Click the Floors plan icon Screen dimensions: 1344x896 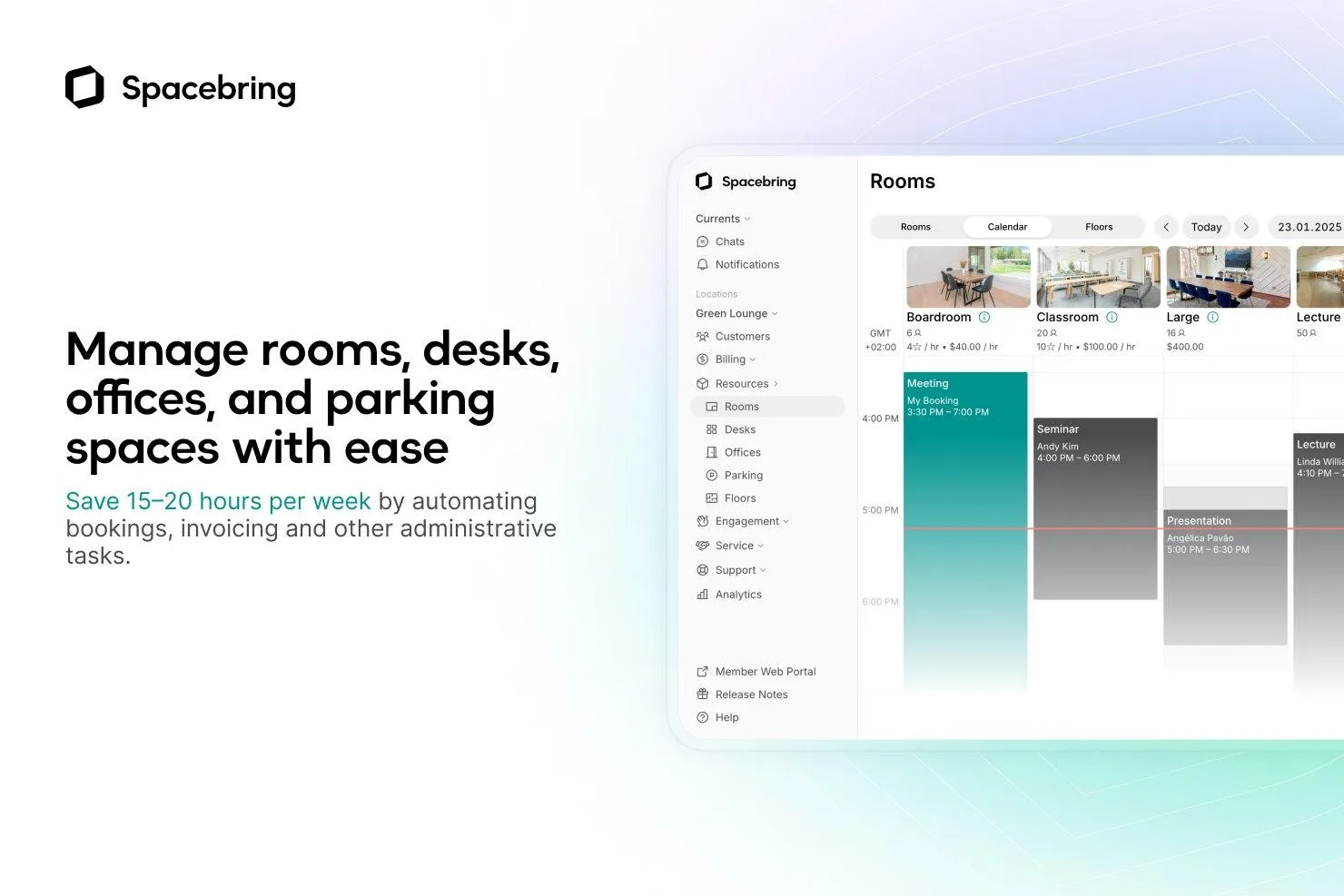(x=712, y=498)
